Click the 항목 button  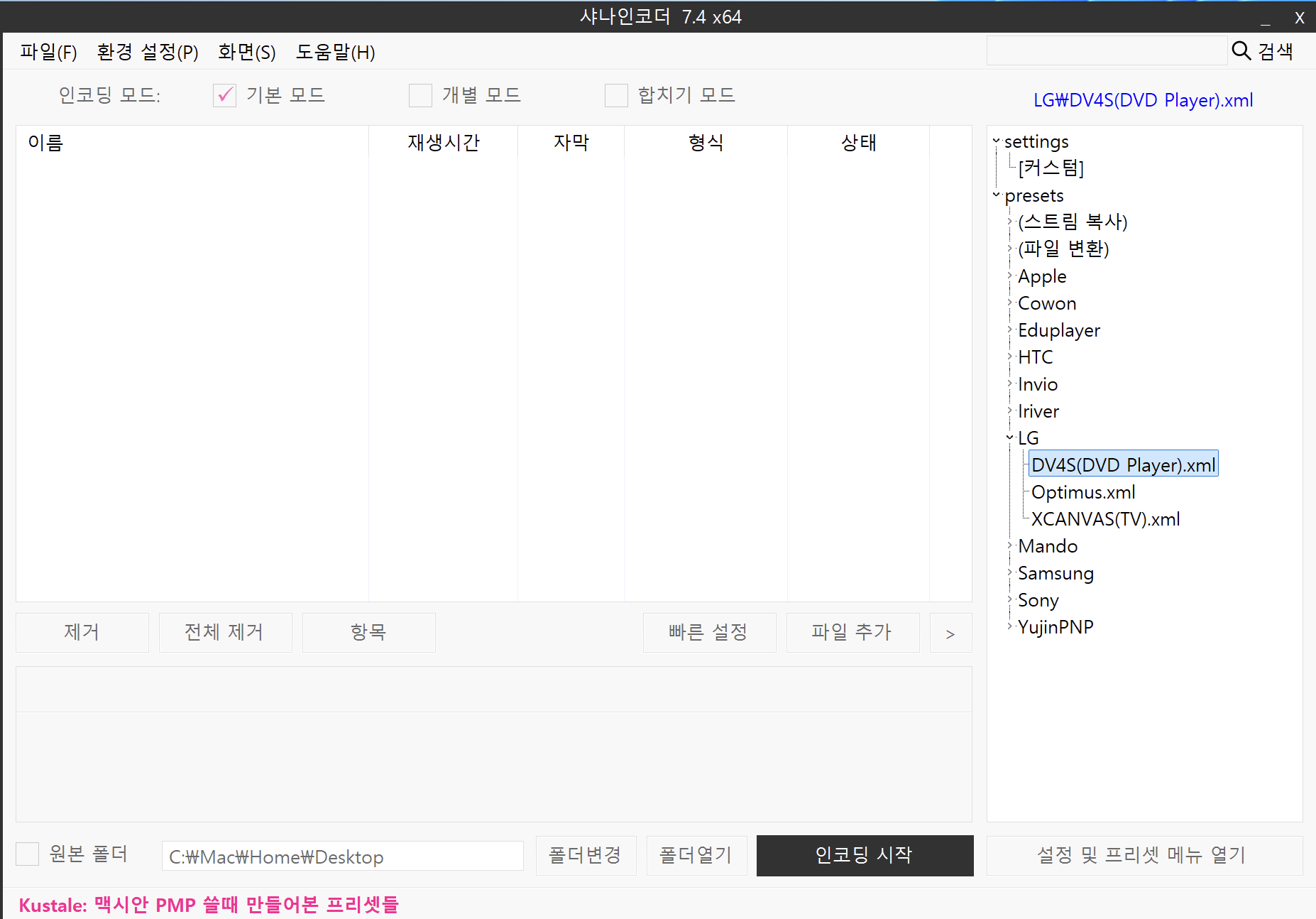(x=369, y=632)
